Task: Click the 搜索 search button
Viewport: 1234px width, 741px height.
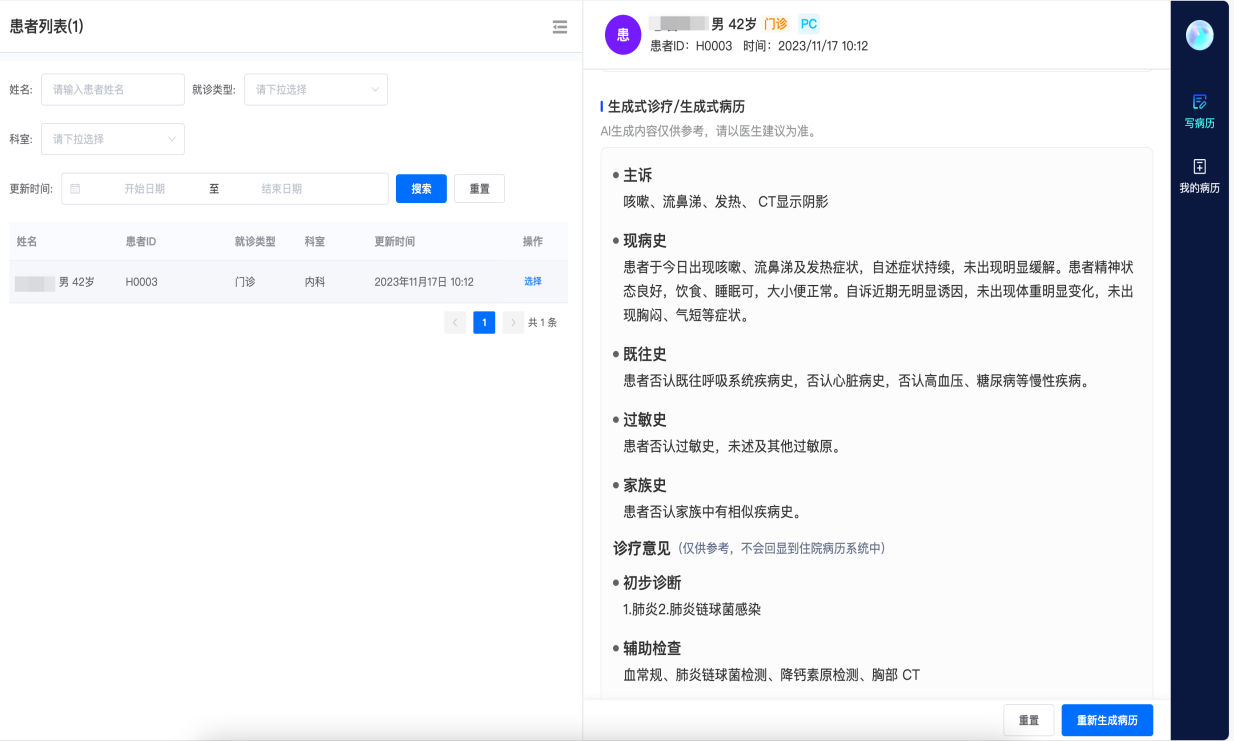Action: click(421, 188)
